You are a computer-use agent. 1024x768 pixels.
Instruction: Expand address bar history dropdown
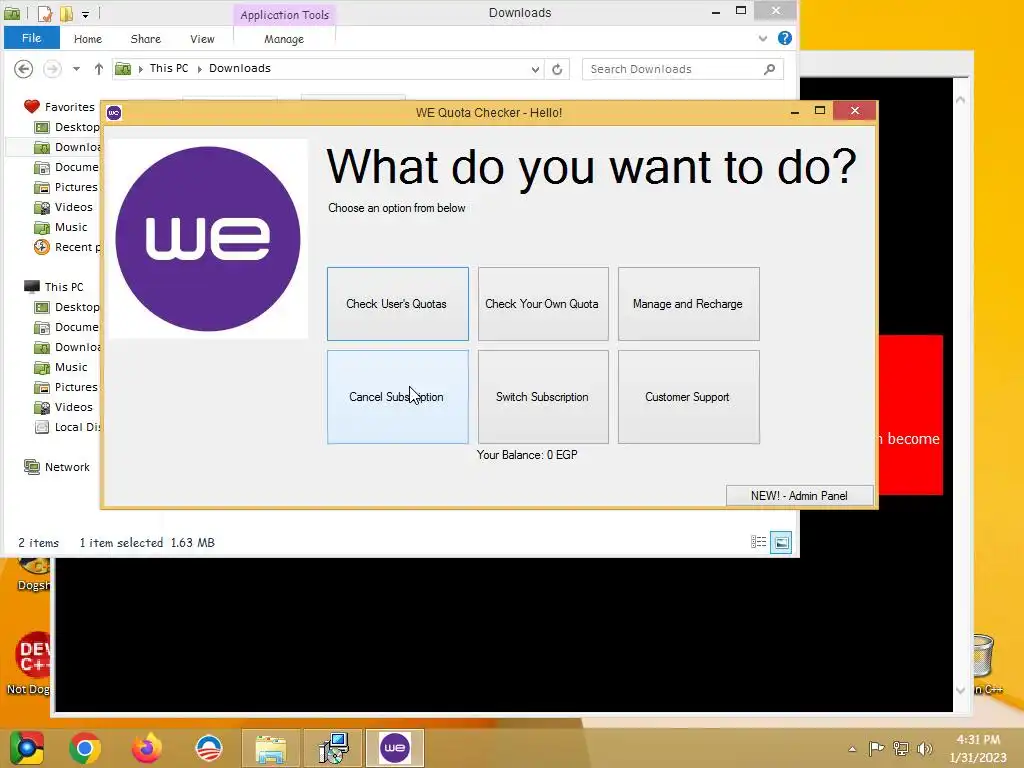point(536,69)
